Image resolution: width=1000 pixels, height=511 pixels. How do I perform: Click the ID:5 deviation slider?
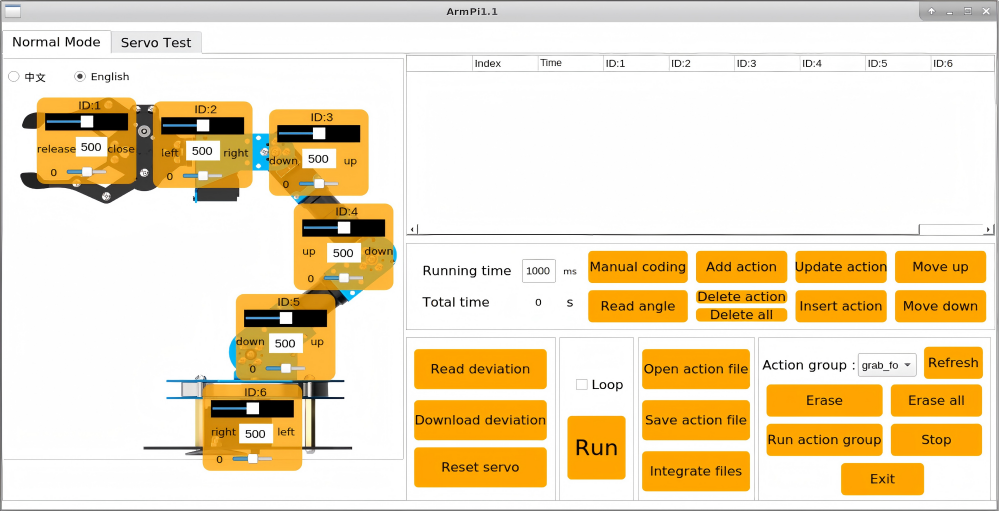click(286, 368)
